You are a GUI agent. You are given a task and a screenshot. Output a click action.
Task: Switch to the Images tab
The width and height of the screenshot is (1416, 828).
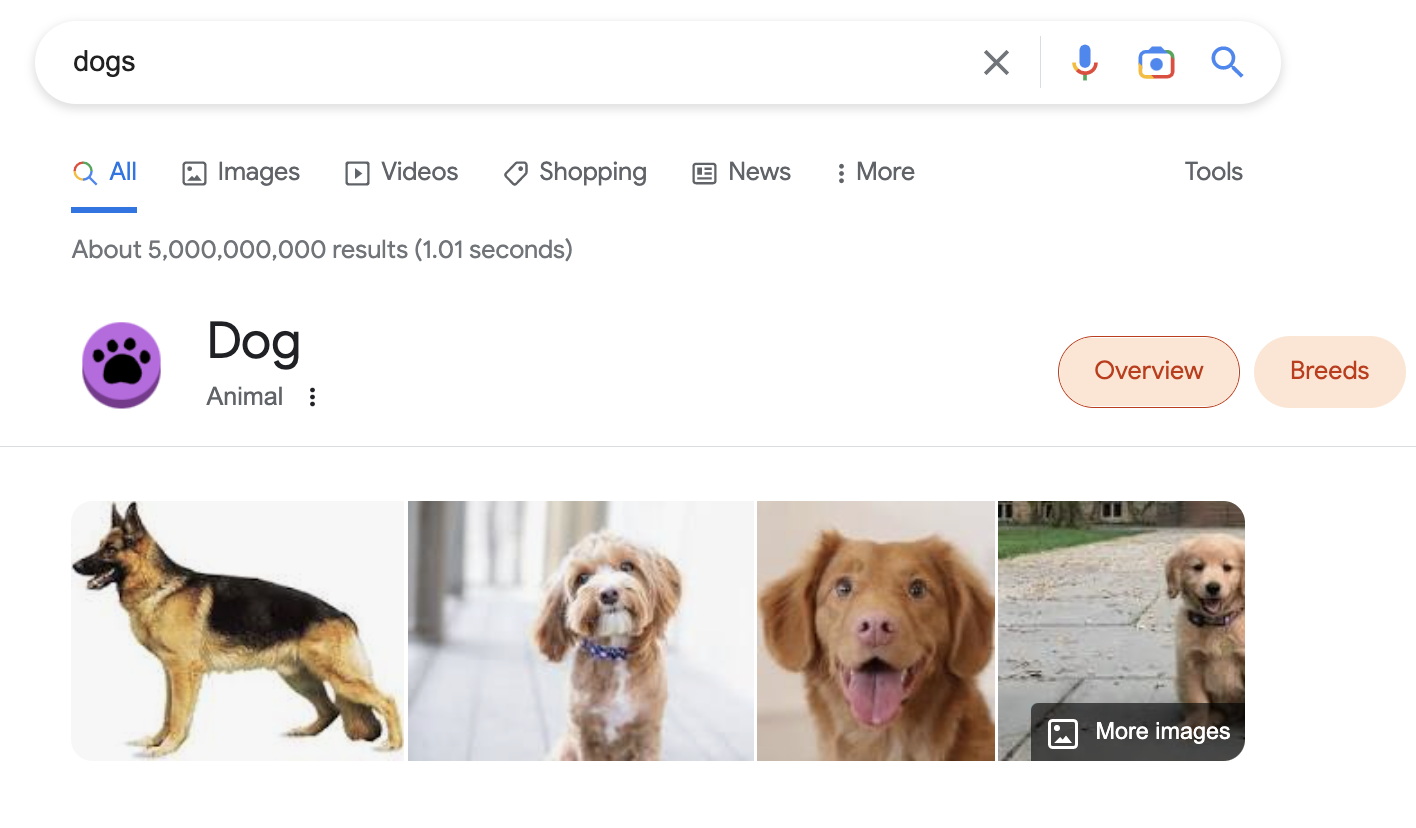[x=241, y=172]
